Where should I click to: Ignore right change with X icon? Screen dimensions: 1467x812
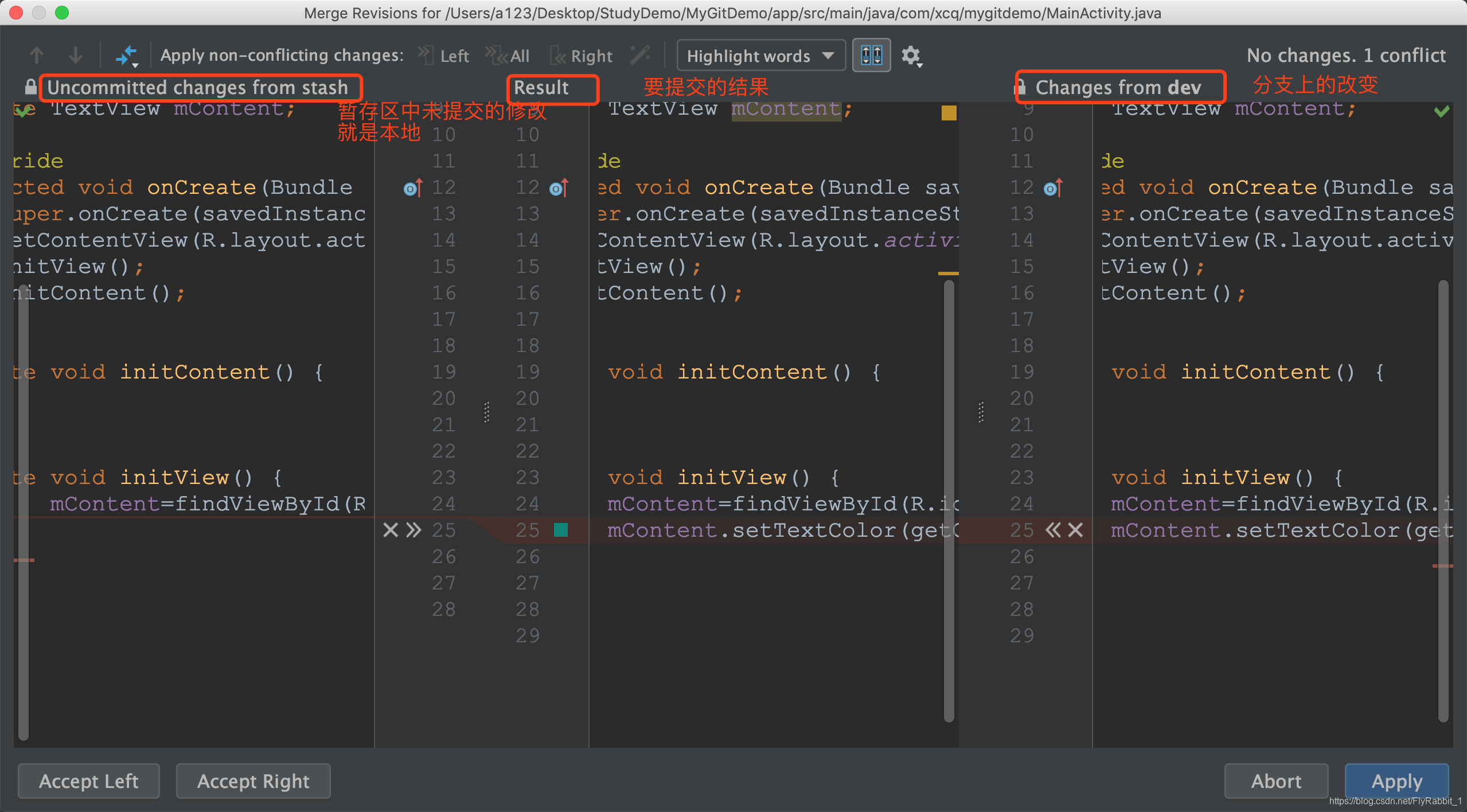(1076, 530)
